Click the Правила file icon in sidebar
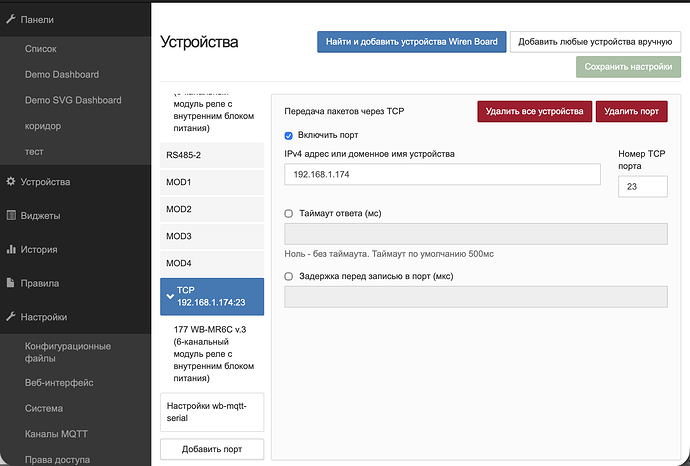690x466 pixels. click(11, 283)
